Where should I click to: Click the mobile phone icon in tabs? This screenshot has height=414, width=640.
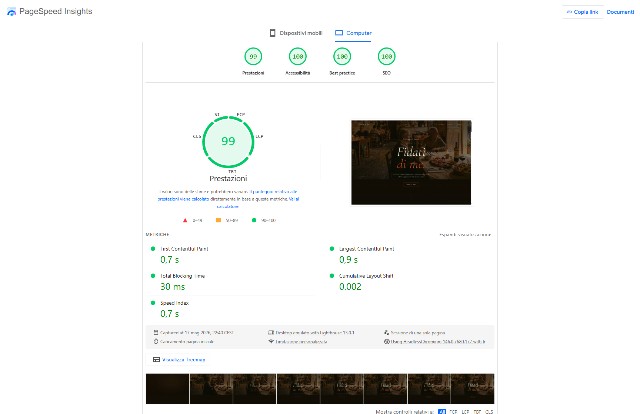tap(272, 33)
